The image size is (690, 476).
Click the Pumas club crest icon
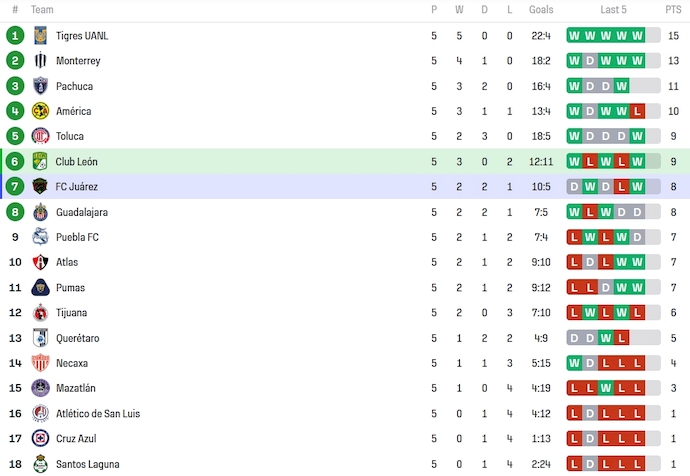pos(41,287)
